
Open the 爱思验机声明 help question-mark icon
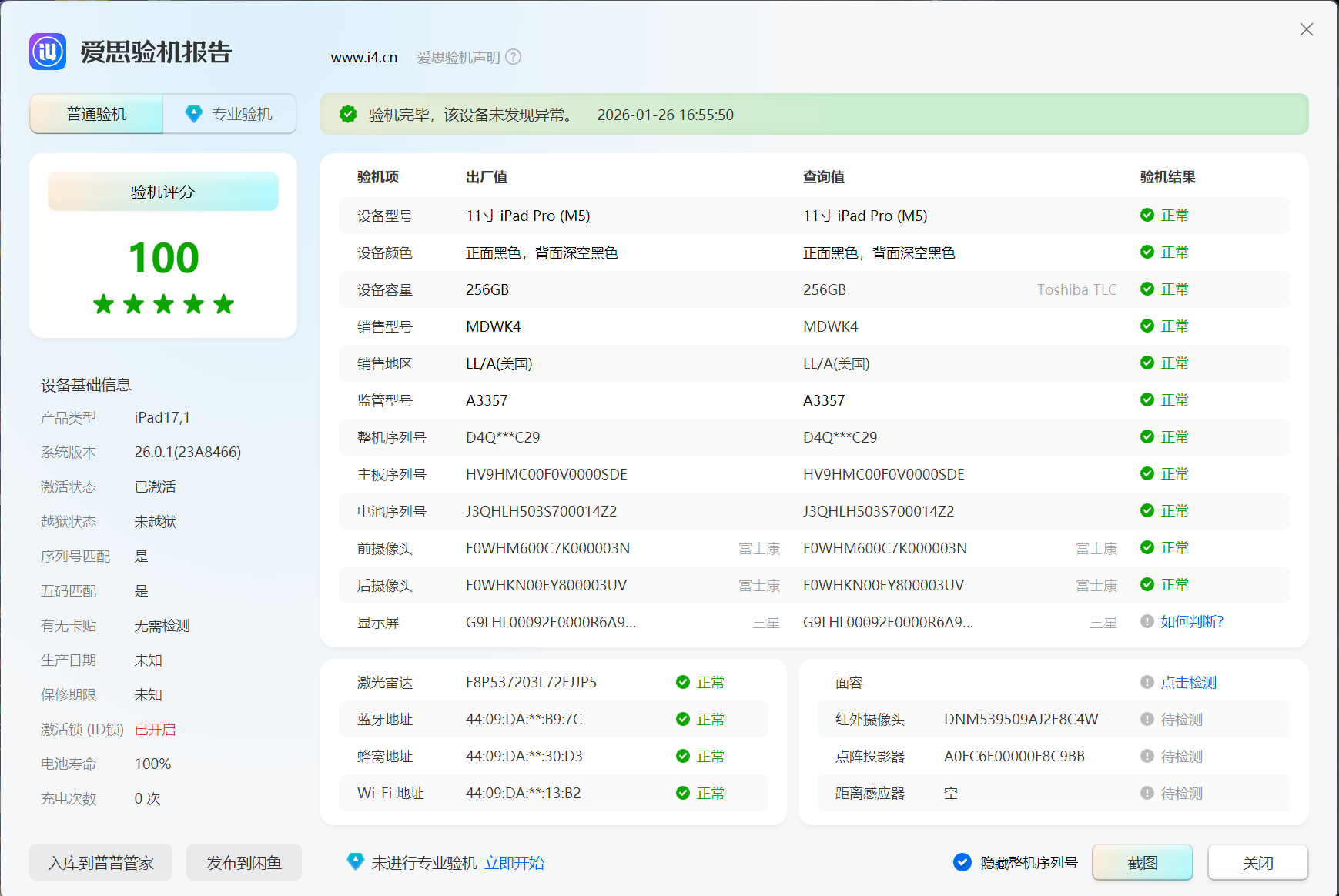(514, 57)
